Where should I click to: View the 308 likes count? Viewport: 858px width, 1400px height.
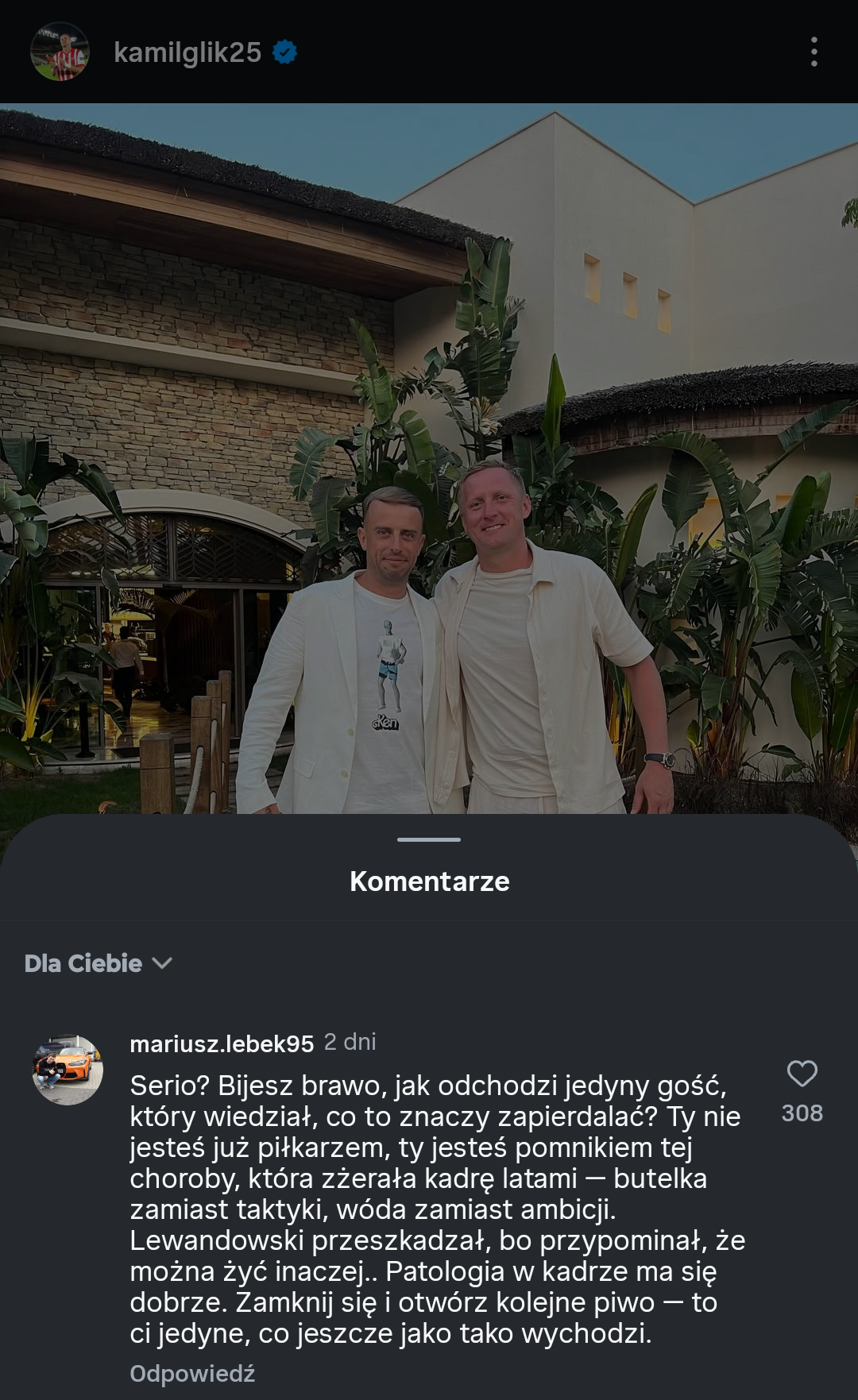click(802, 1113)
